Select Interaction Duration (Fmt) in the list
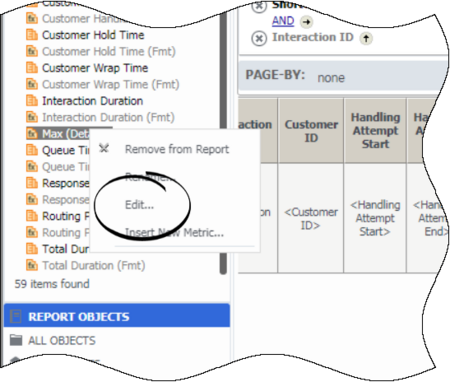The height and width of the screenshot is (382, 450). click(108, 117)
